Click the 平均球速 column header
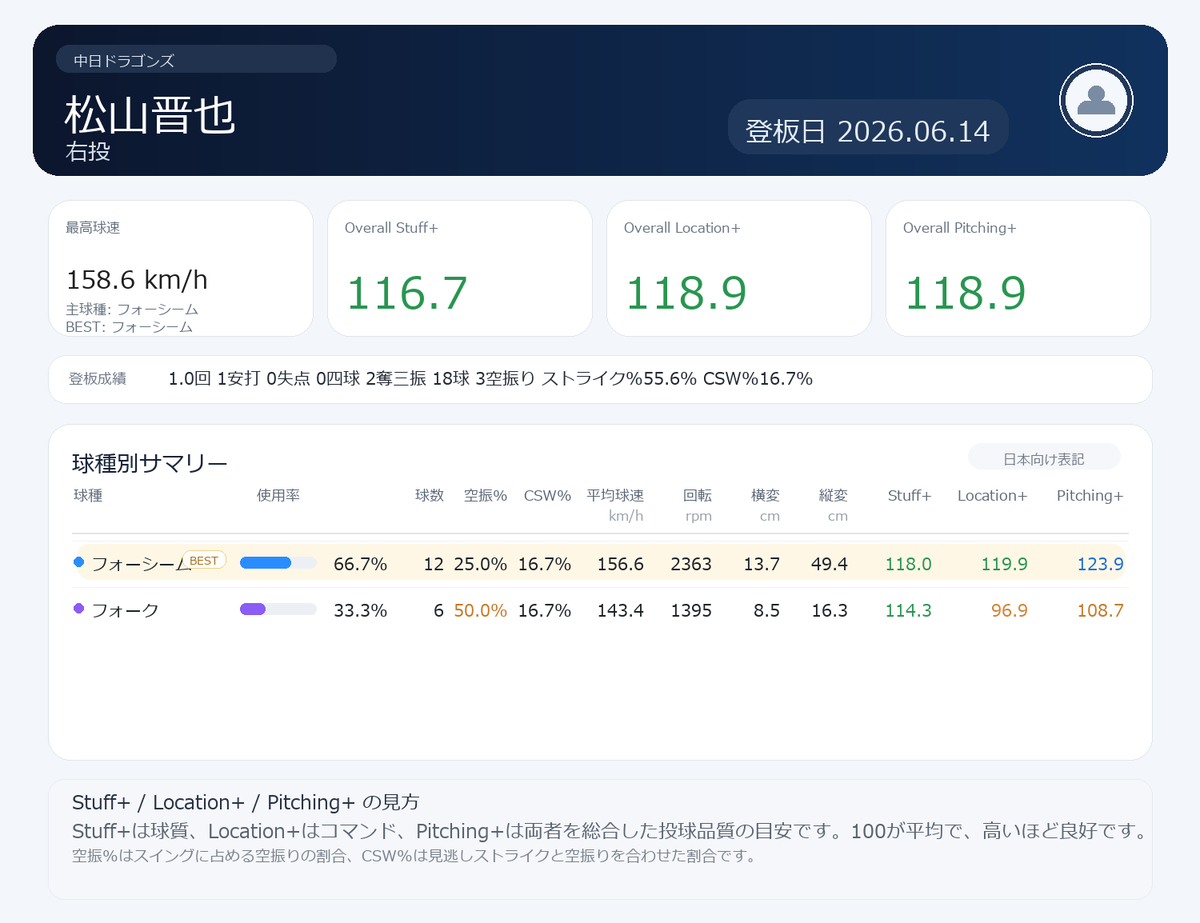This screenshot has height=923, width=1200. [x=615, y=495]
